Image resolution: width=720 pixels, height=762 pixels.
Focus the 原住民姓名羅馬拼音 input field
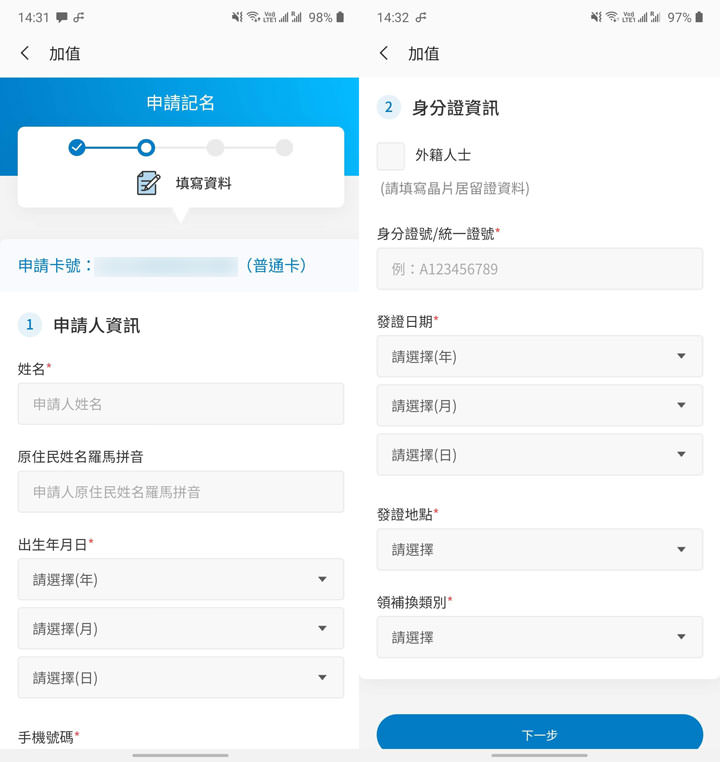point(181,492)
